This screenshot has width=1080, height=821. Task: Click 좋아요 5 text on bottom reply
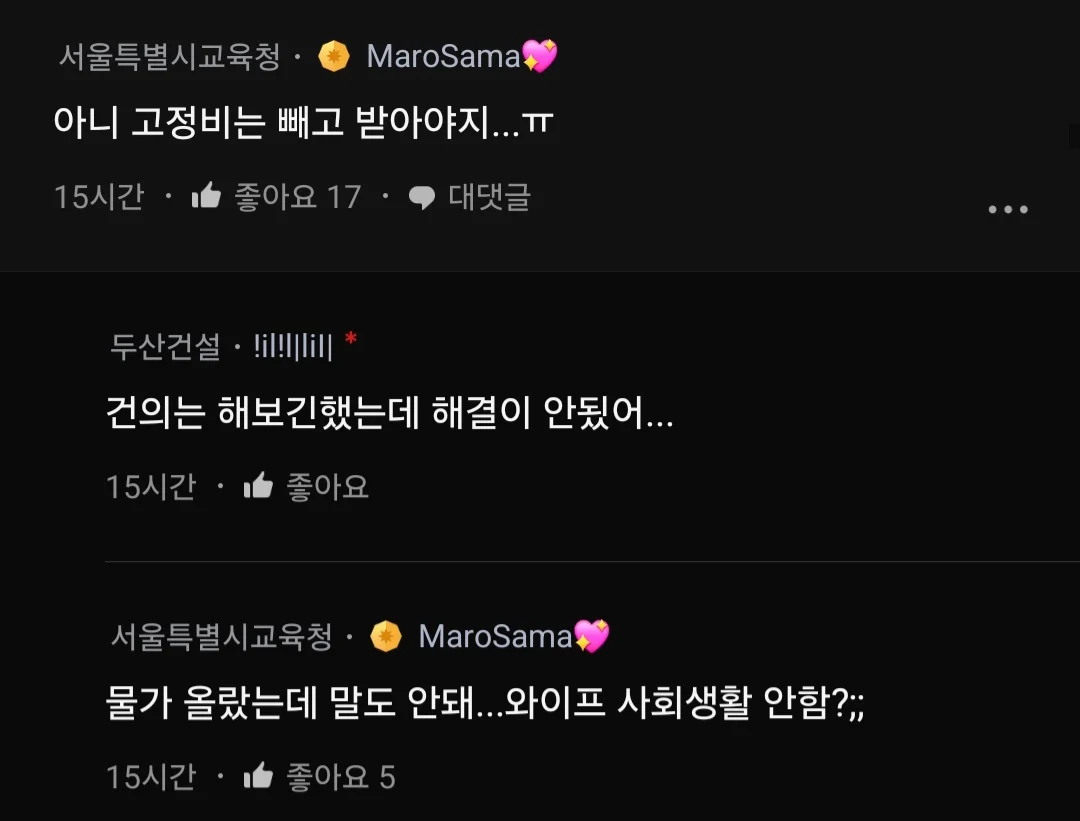coord(341,777)
